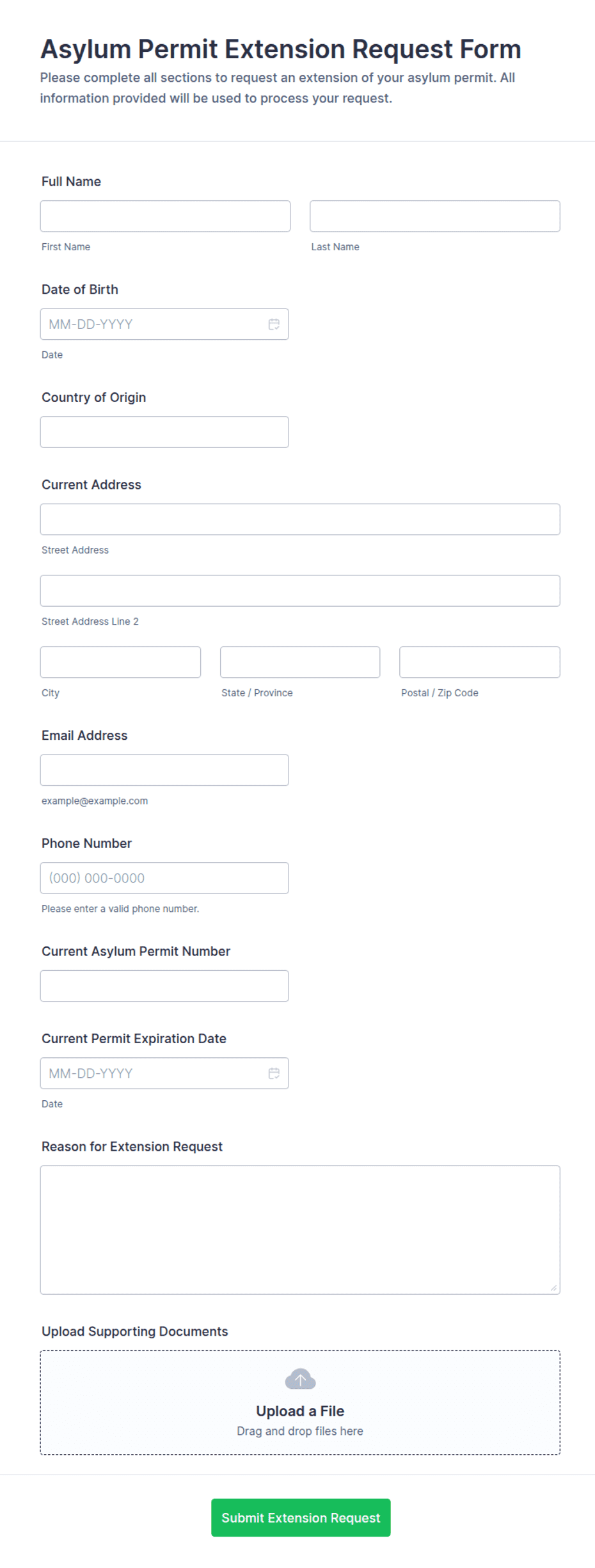Click the textarea resize handle corner
The height and width of the screenshot is (1568, 595).
pyautogui.click(x=553, y=1288)
